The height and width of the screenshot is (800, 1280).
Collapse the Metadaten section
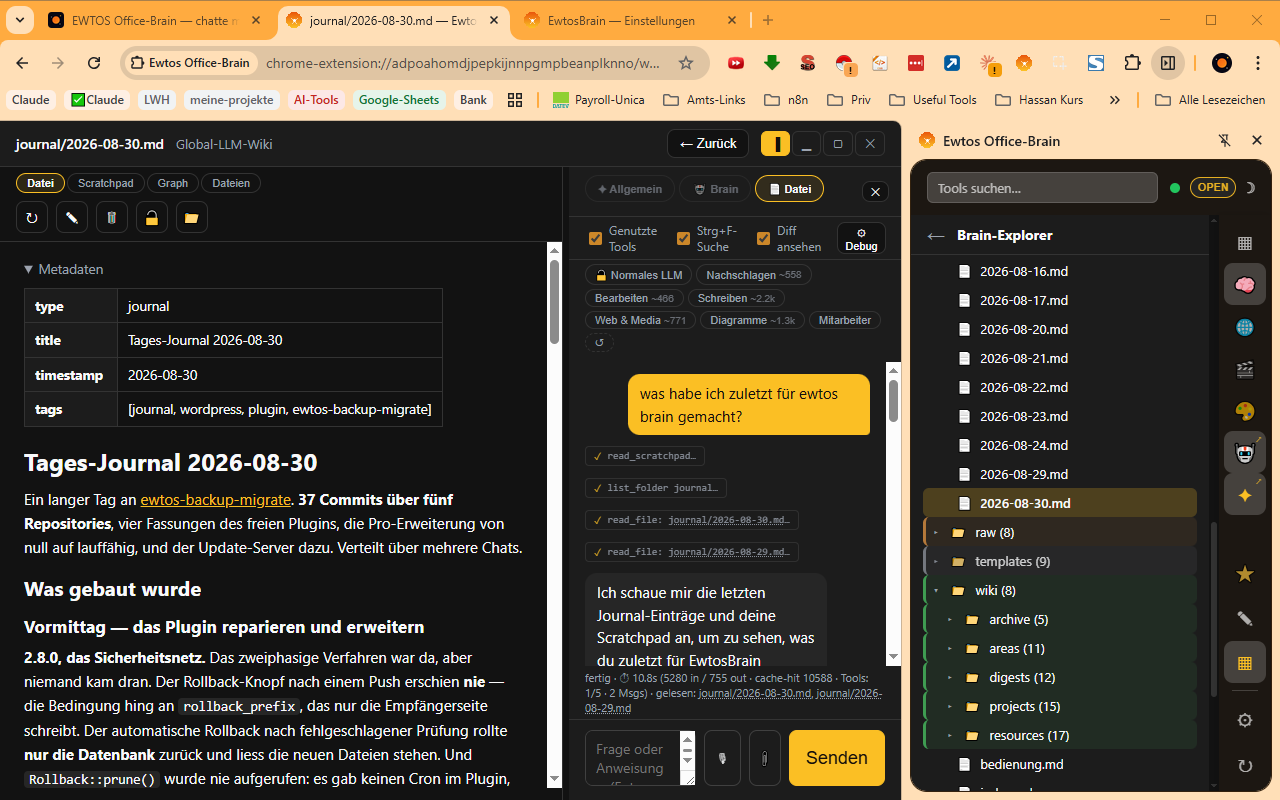(64, 269)
